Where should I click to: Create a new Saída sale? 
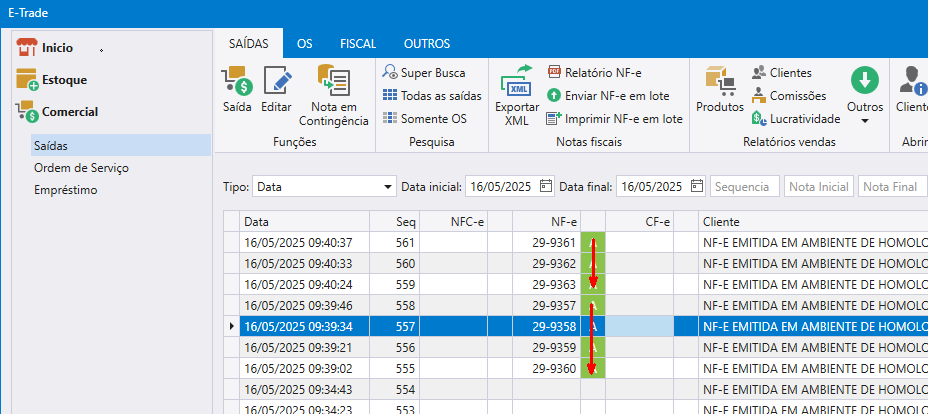point(237,89)
